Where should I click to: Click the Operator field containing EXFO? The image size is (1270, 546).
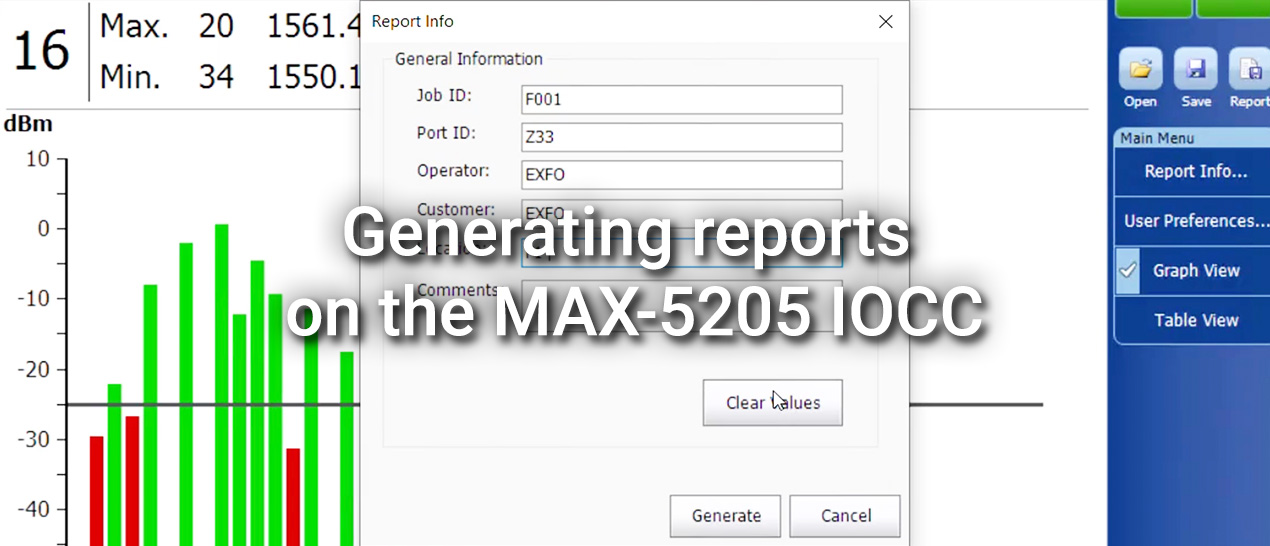(x=682, y=174)
